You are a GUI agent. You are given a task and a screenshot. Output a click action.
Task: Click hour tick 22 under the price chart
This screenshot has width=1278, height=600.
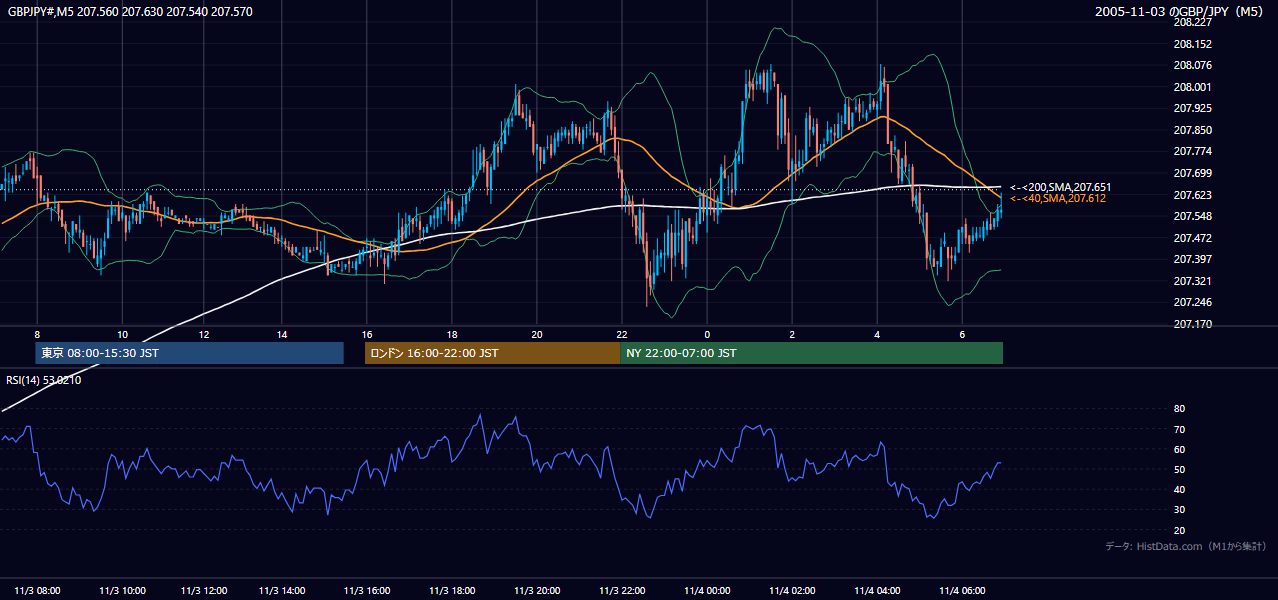point(622,334)
